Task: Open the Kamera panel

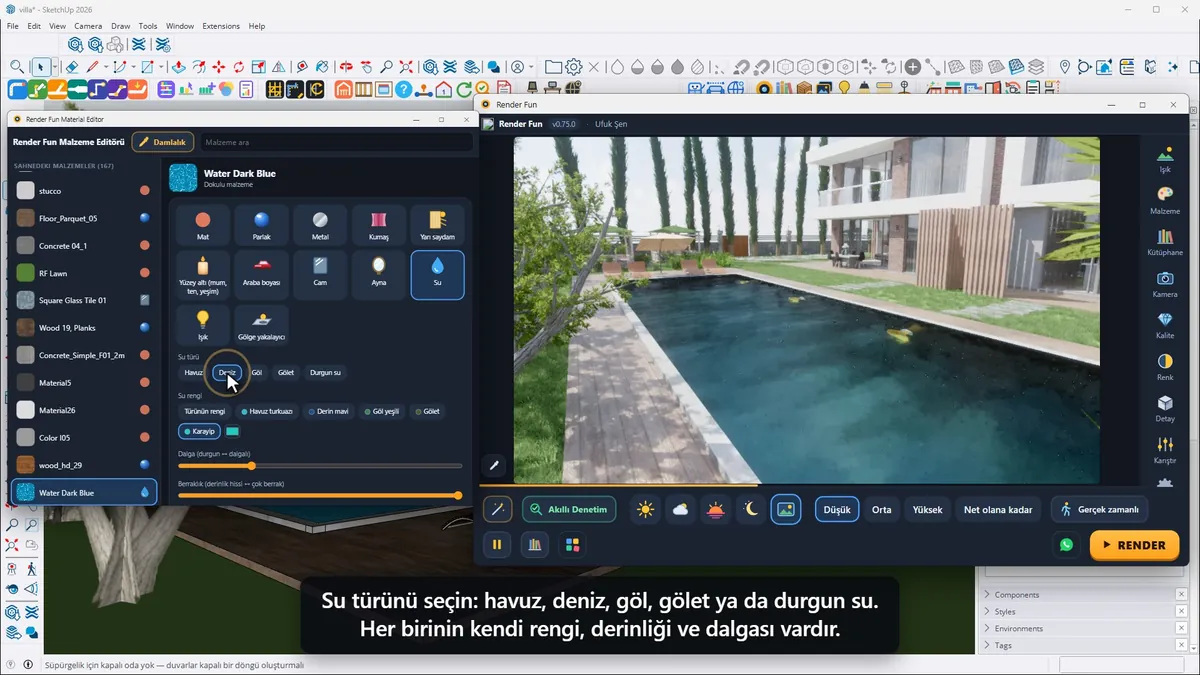Action: tap(1164, 284)
